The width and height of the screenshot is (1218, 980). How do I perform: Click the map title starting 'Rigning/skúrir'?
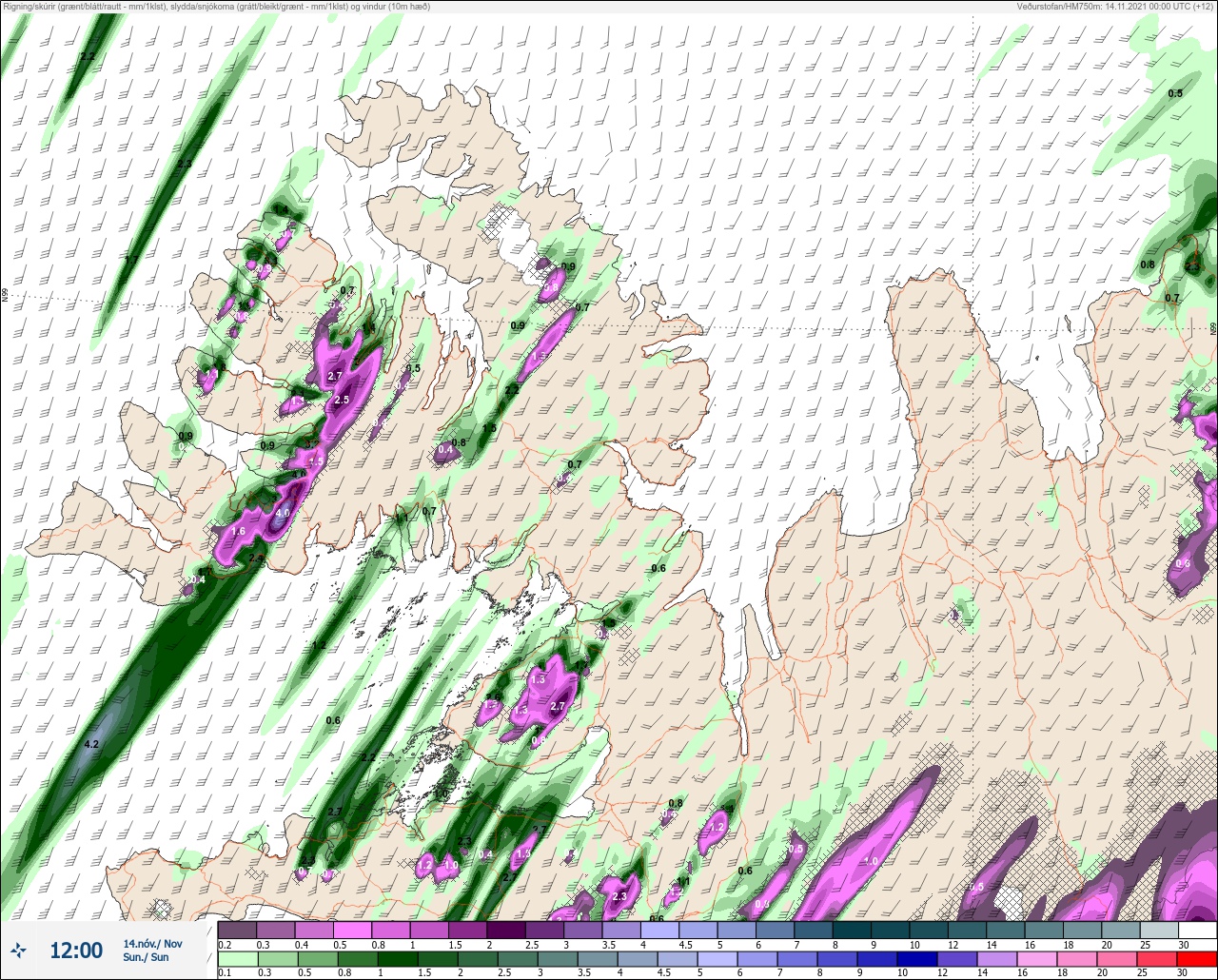pos(216,7)
